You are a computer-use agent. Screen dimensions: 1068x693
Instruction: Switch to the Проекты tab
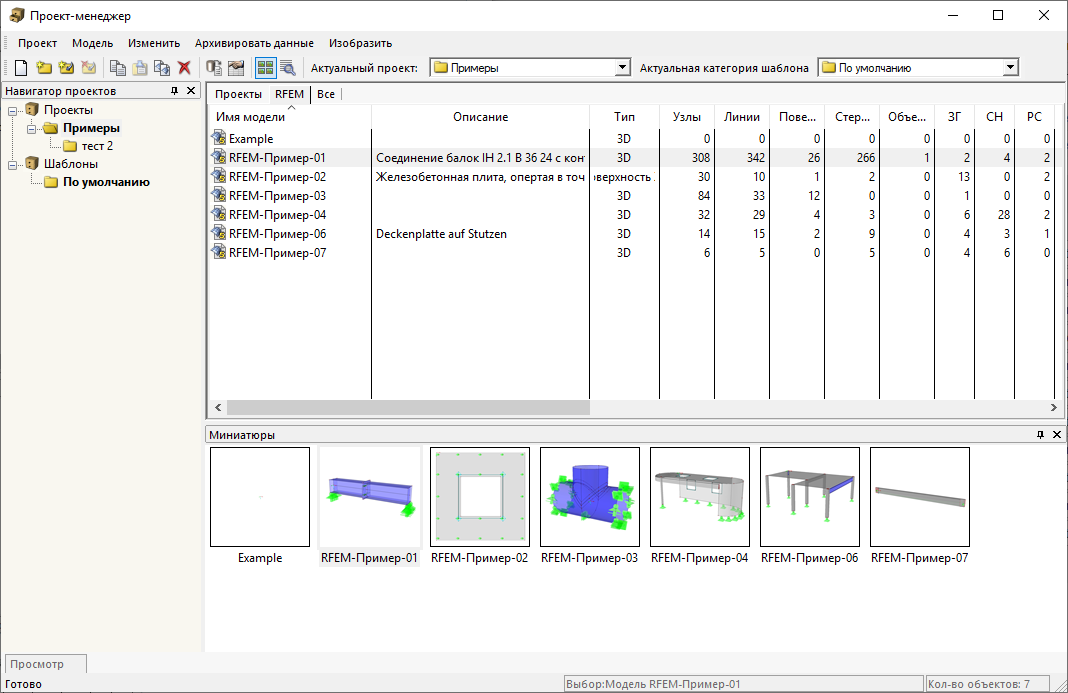coord(238,94)
